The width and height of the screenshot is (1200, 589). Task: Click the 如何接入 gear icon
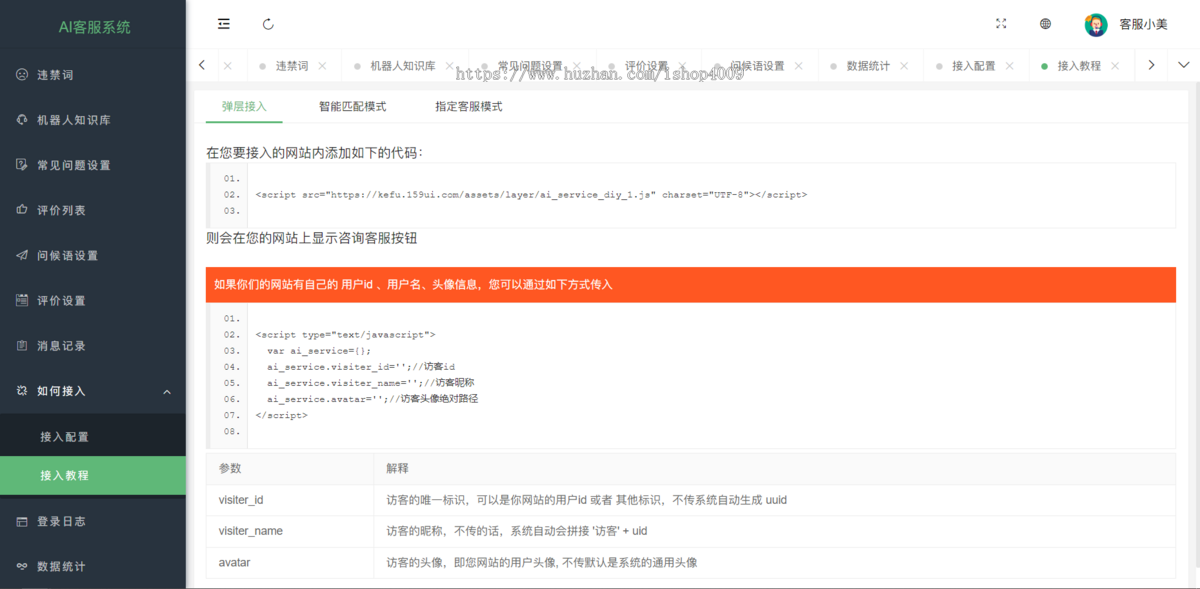(x=22, y=391)
